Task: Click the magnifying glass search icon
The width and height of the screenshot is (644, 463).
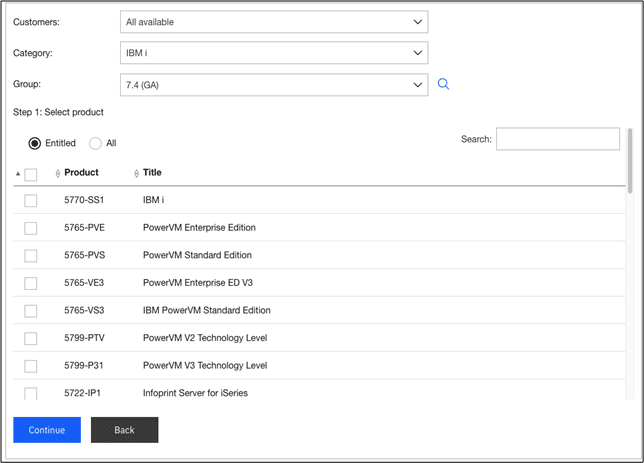Action: pyautogui.click(x=444, y=85)
